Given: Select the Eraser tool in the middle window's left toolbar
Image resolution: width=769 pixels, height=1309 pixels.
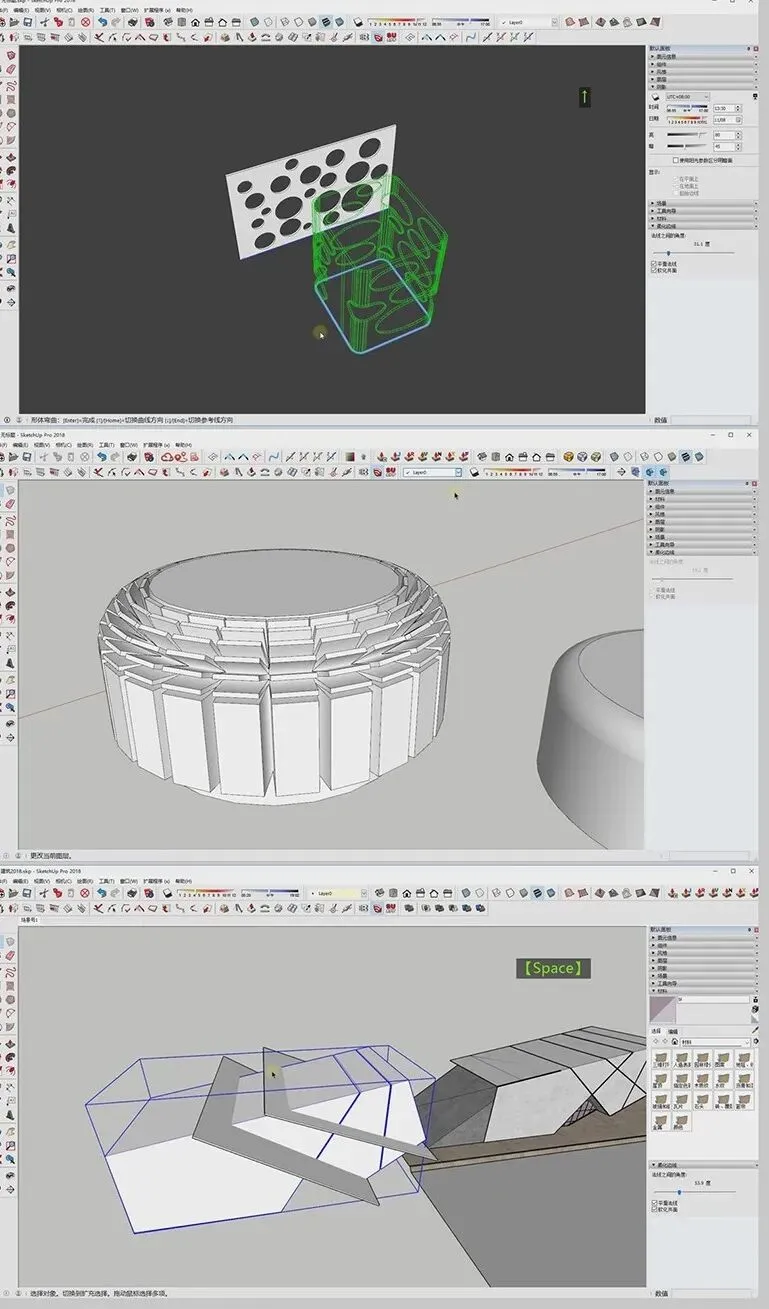Looking at the screenshot, I should coord(10,503).
